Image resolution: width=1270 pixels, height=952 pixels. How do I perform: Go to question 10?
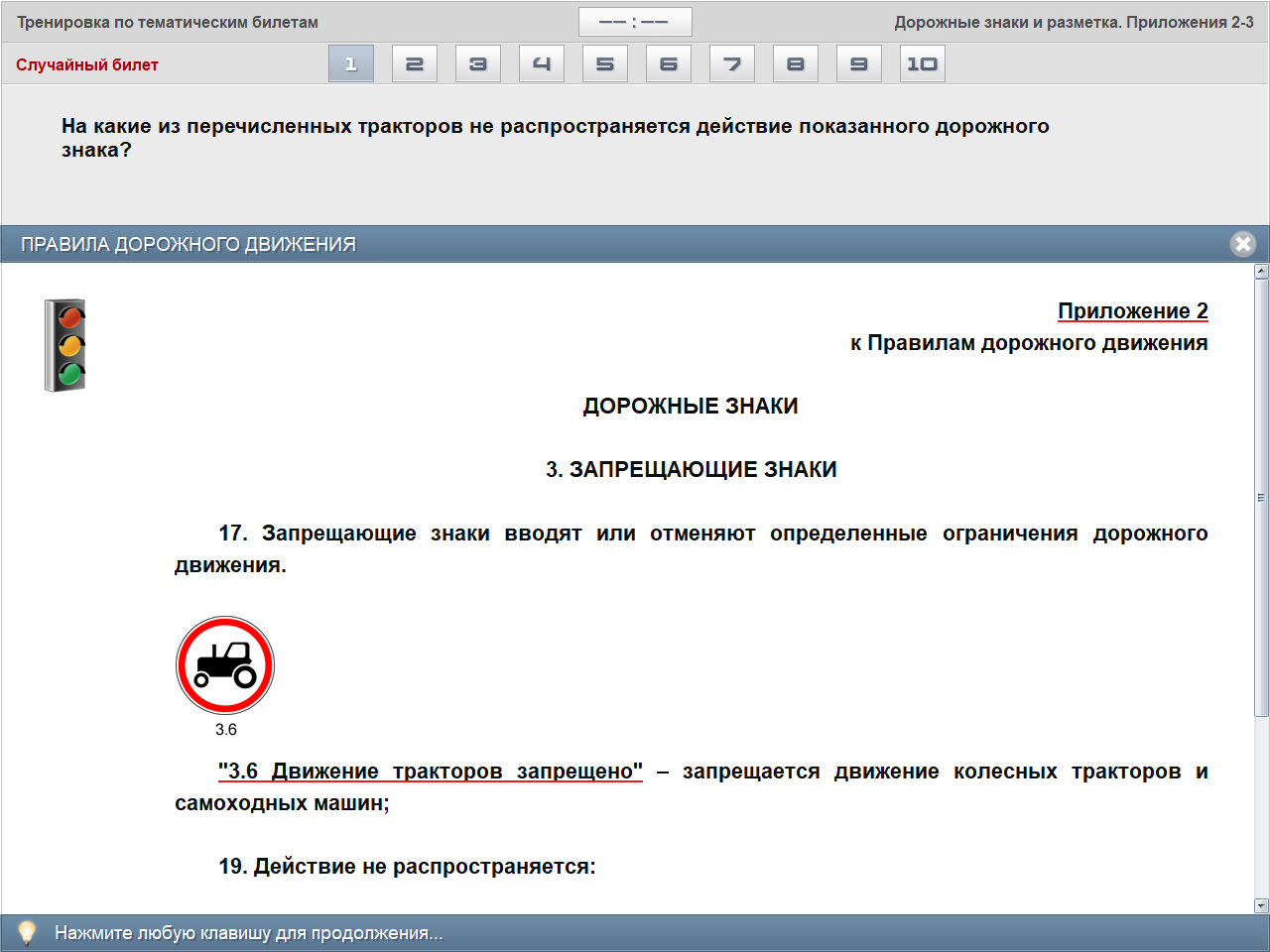pyautogui.click(x=923, y=63)
